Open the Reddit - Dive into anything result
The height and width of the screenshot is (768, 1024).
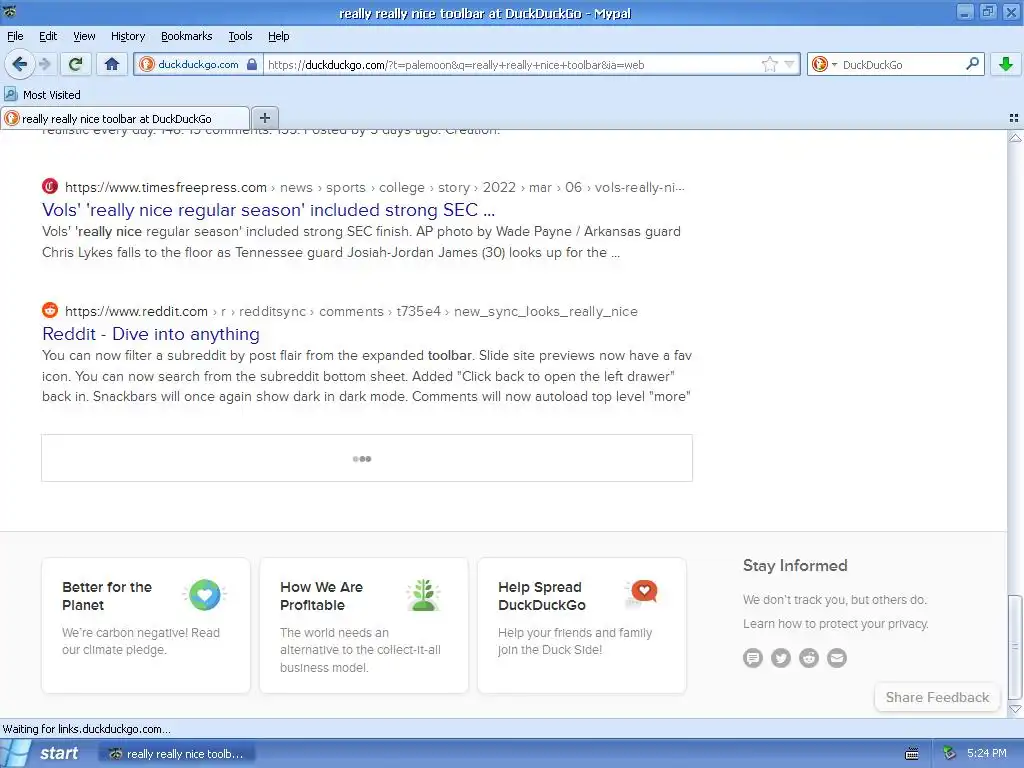151,334
